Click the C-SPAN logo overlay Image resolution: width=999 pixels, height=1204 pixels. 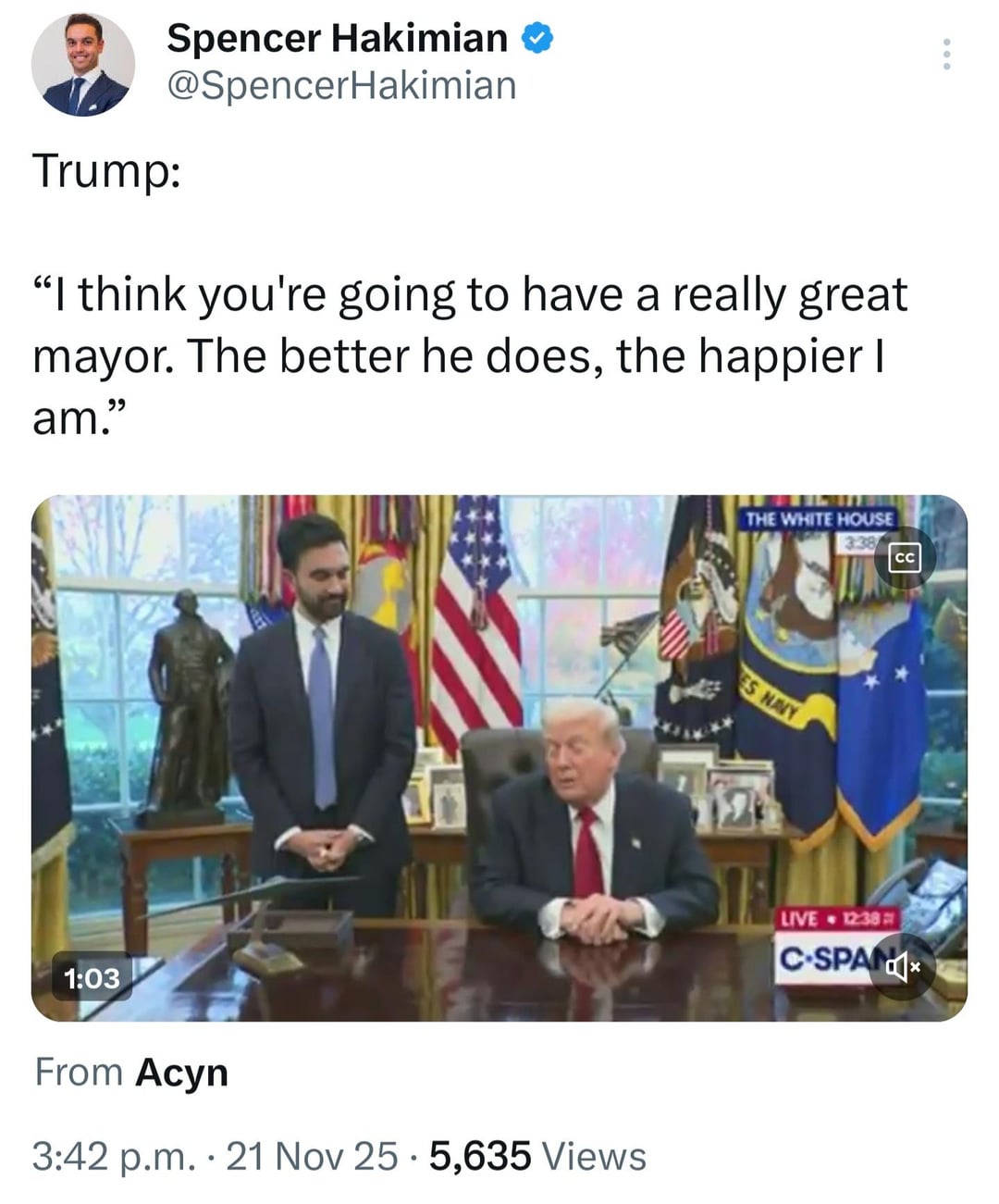(828, 960)
